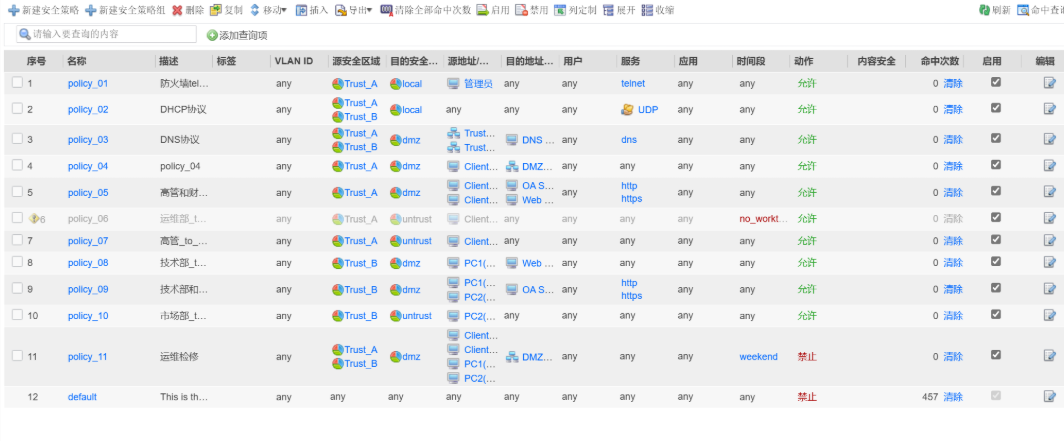Click the edit icon for policy_03
Image resolution: width=1064 pixels, height=441 pixels.
1050,139
